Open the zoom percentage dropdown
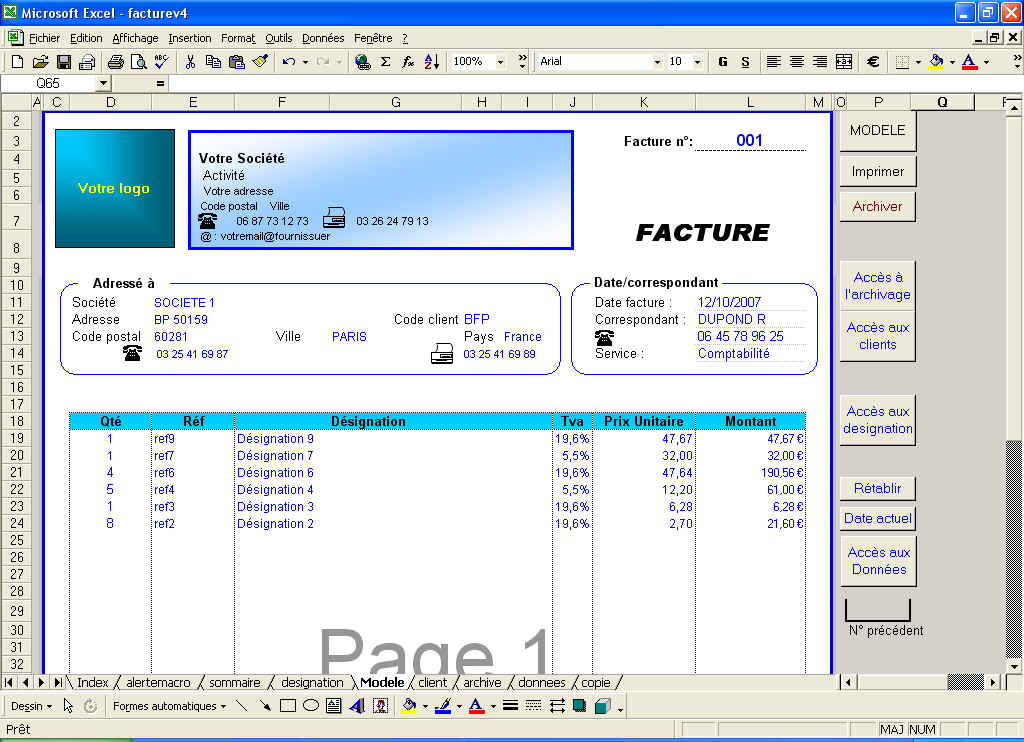Screen dimensions: 1024x742 click(x=501, y=62)
